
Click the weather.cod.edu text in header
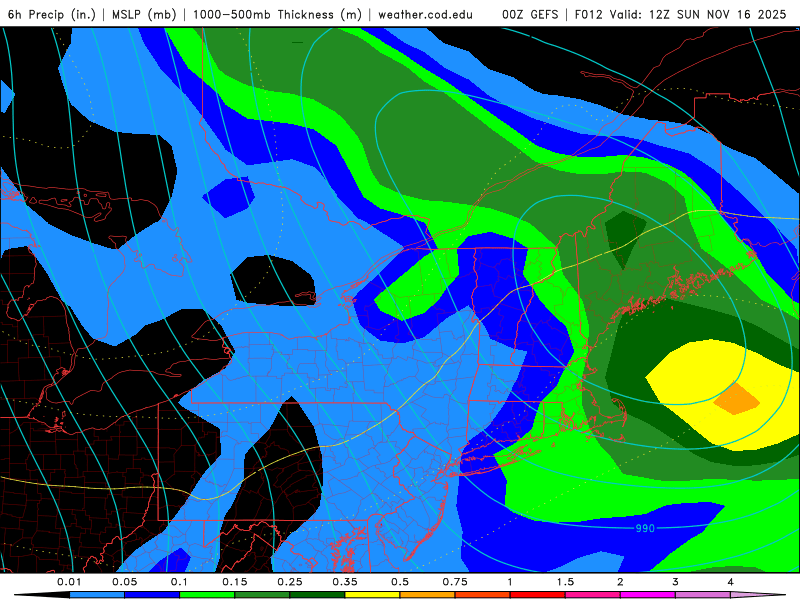click(x=425, y=14)
